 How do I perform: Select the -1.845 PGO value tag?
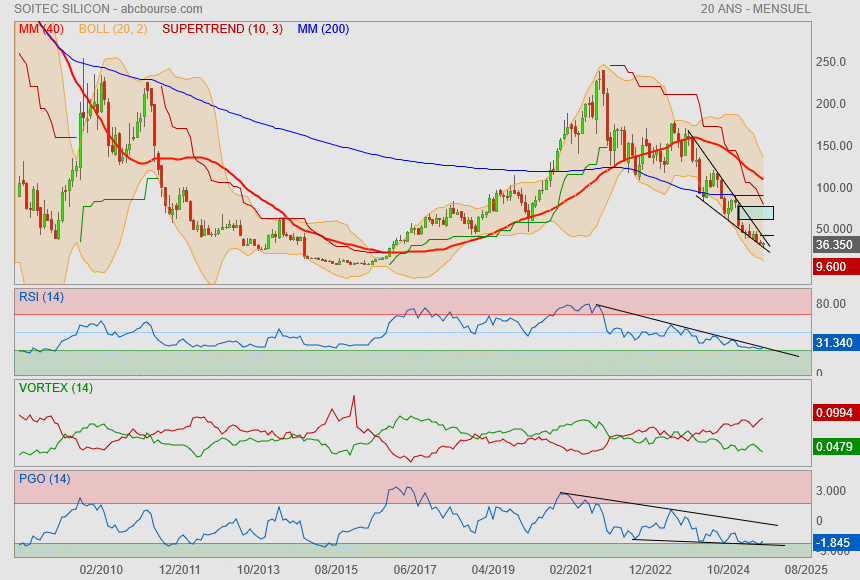tap(833, 544)
